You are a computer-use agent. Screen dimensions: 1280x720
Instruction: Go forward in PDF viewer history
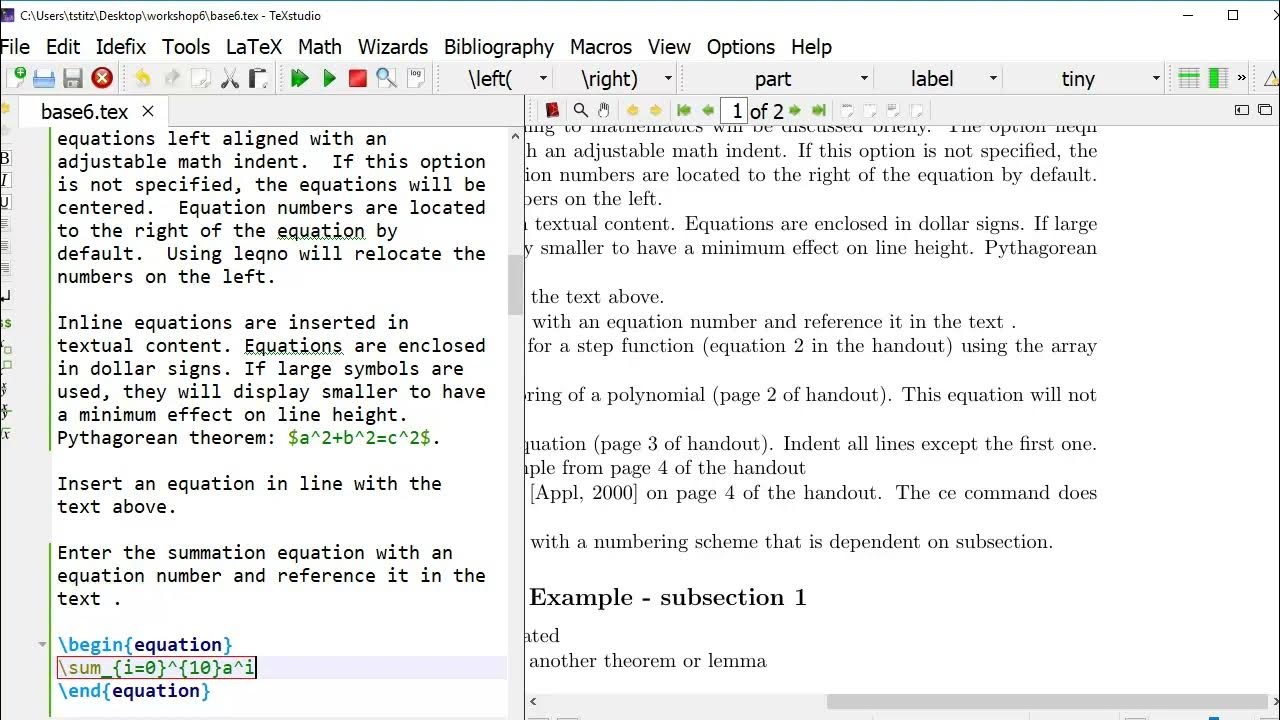click(x=656, y=110)
